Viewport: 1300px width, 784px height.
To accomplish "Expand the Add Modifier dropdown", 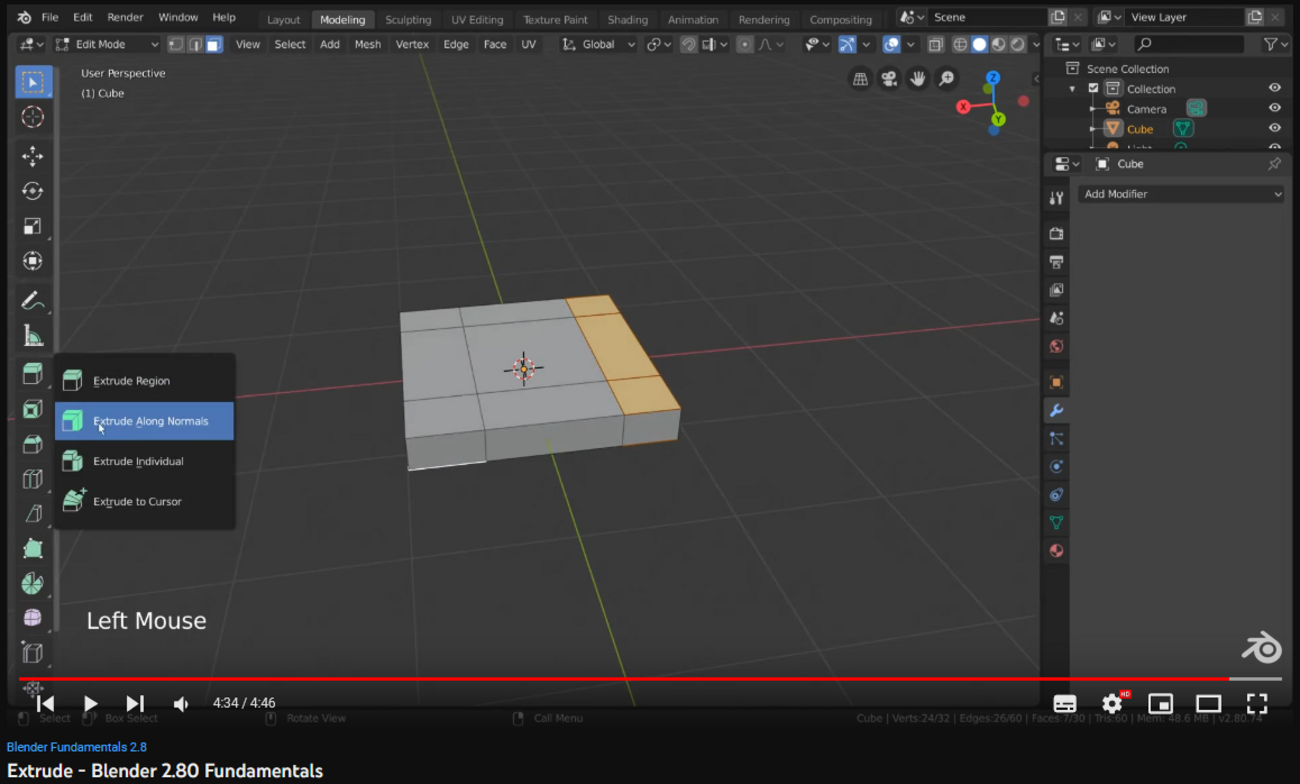I will coord(1181,194).
